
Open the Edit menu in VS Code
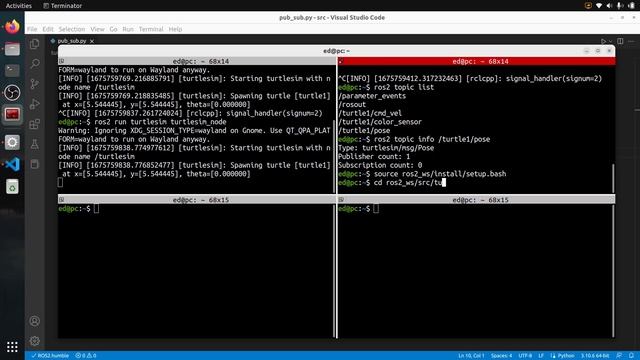point(48,29)
